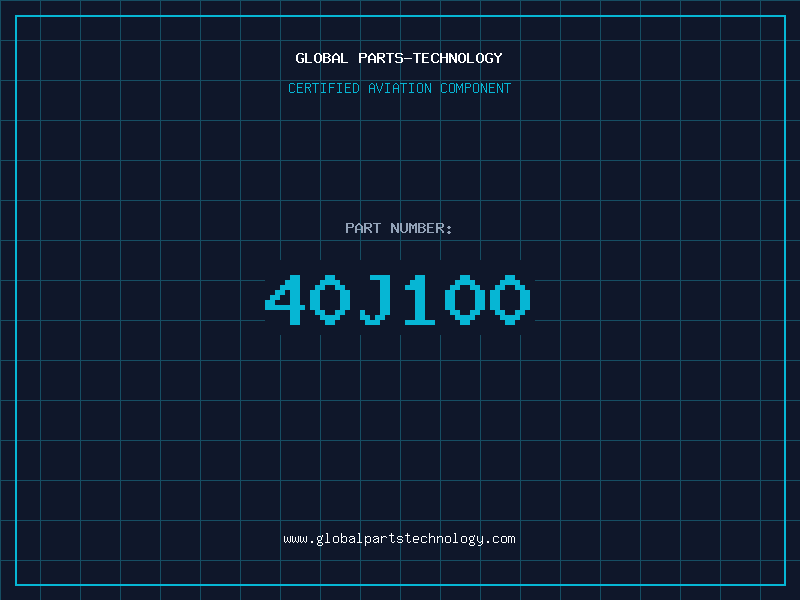Click the digit 1 in the part number
800x600 pixels.
pyautogui.click(x=419, y=299)
